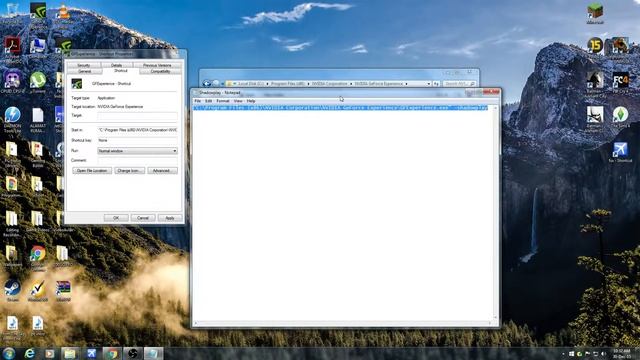
Task: Click the Explorer Back navigation button
Action: coord(207,83)
